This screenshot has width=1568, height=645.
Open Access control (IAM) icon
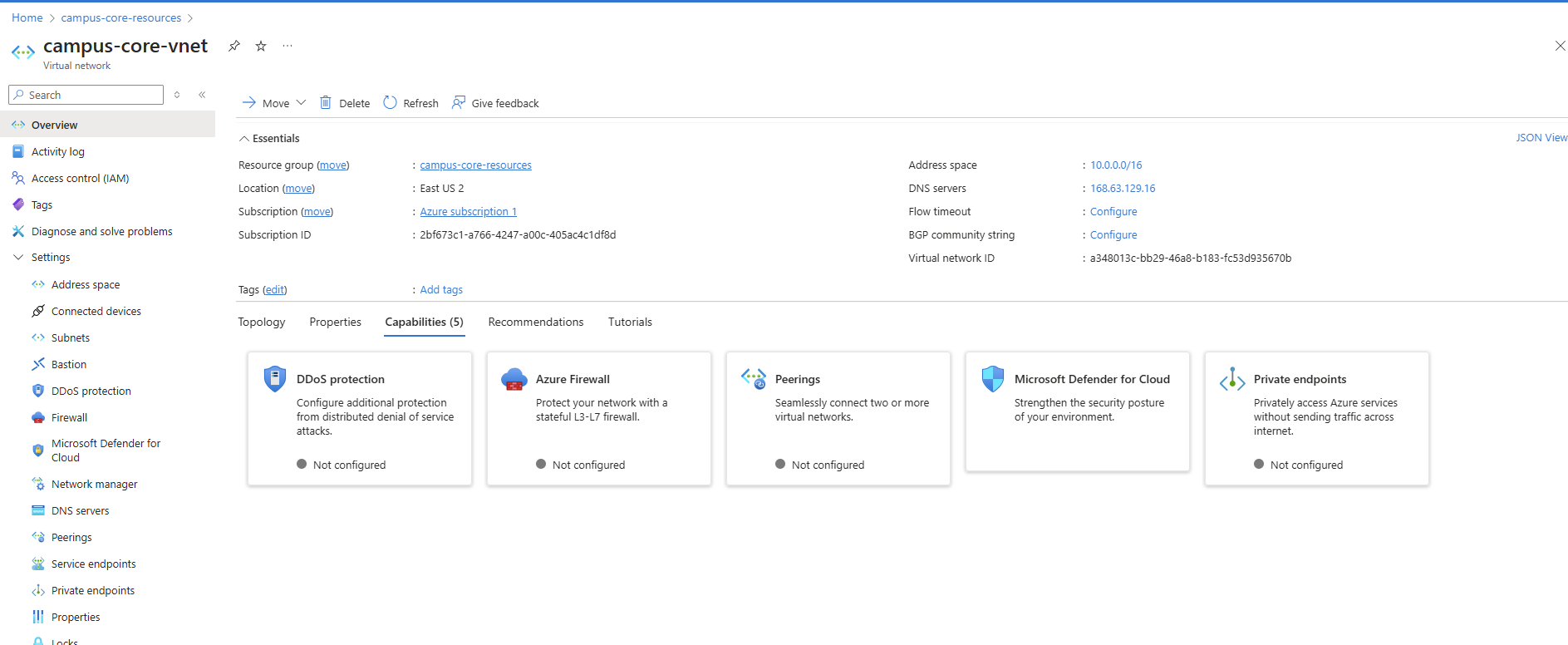pyautogui.click(x=18, y=178)
